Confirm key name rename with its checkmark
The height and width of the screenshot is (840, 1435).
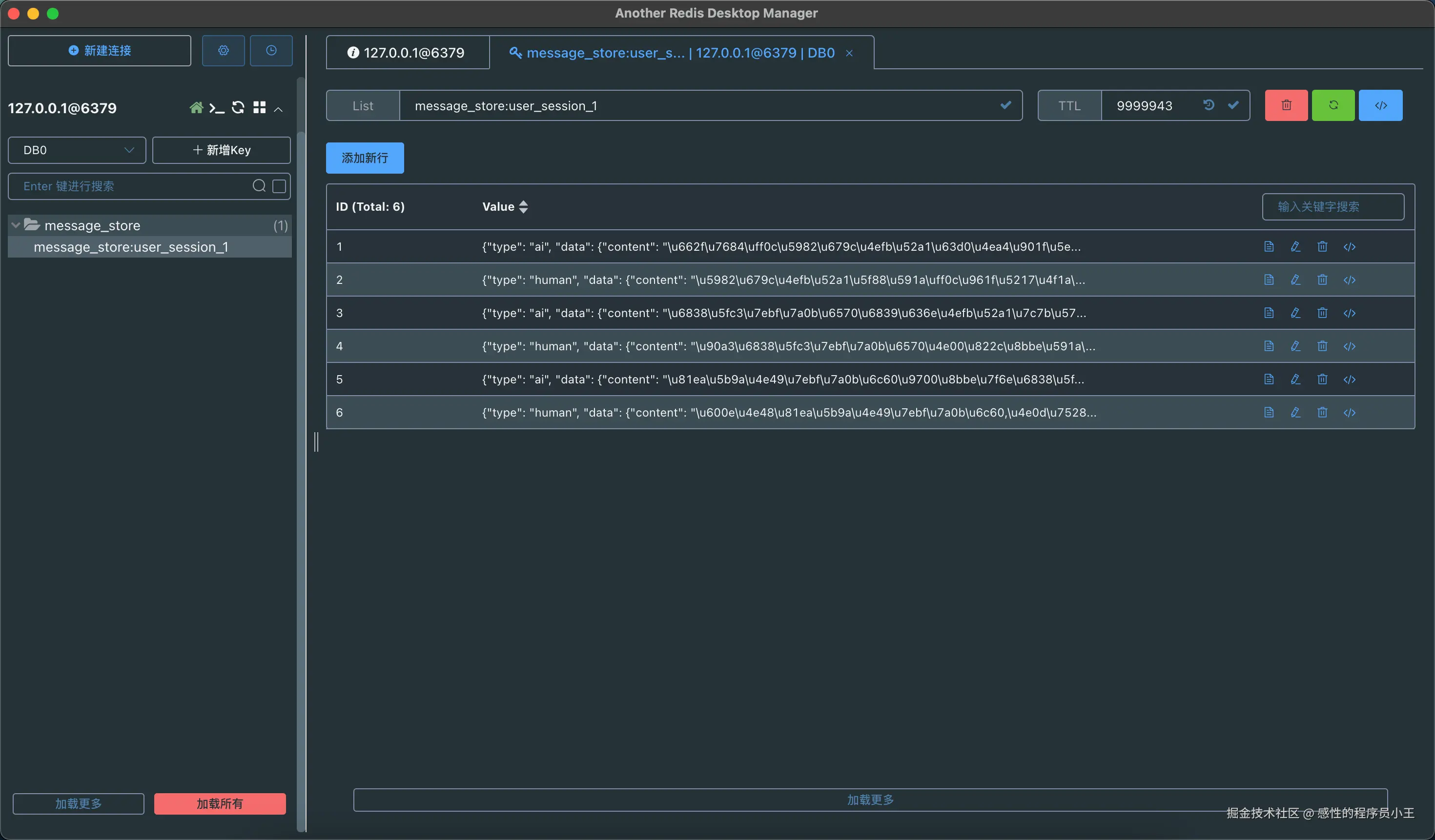tap(1005, 105)
